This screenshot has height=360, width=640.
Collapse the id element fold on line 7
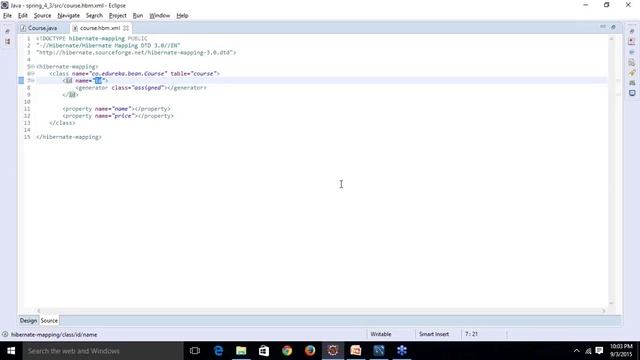pos(33,81)
